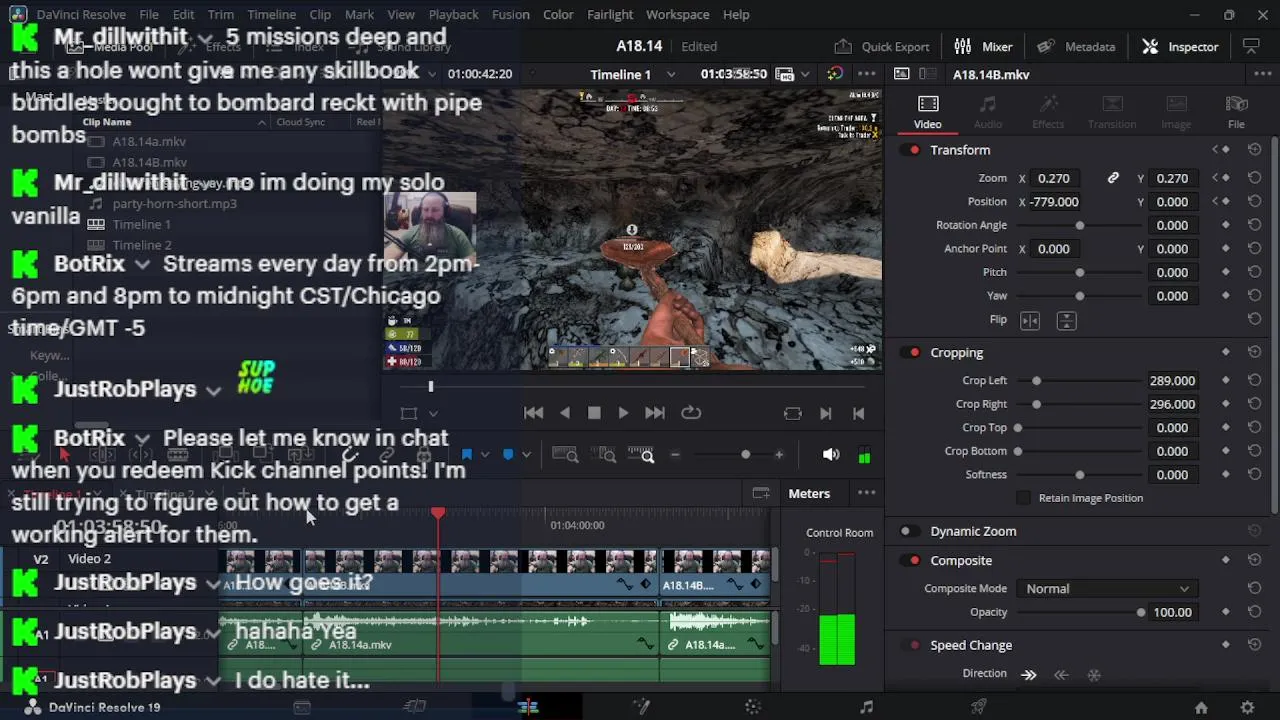Open the Deliver page from bottom bar
This screenshot has height=720, width=1280.
point(979,707)
